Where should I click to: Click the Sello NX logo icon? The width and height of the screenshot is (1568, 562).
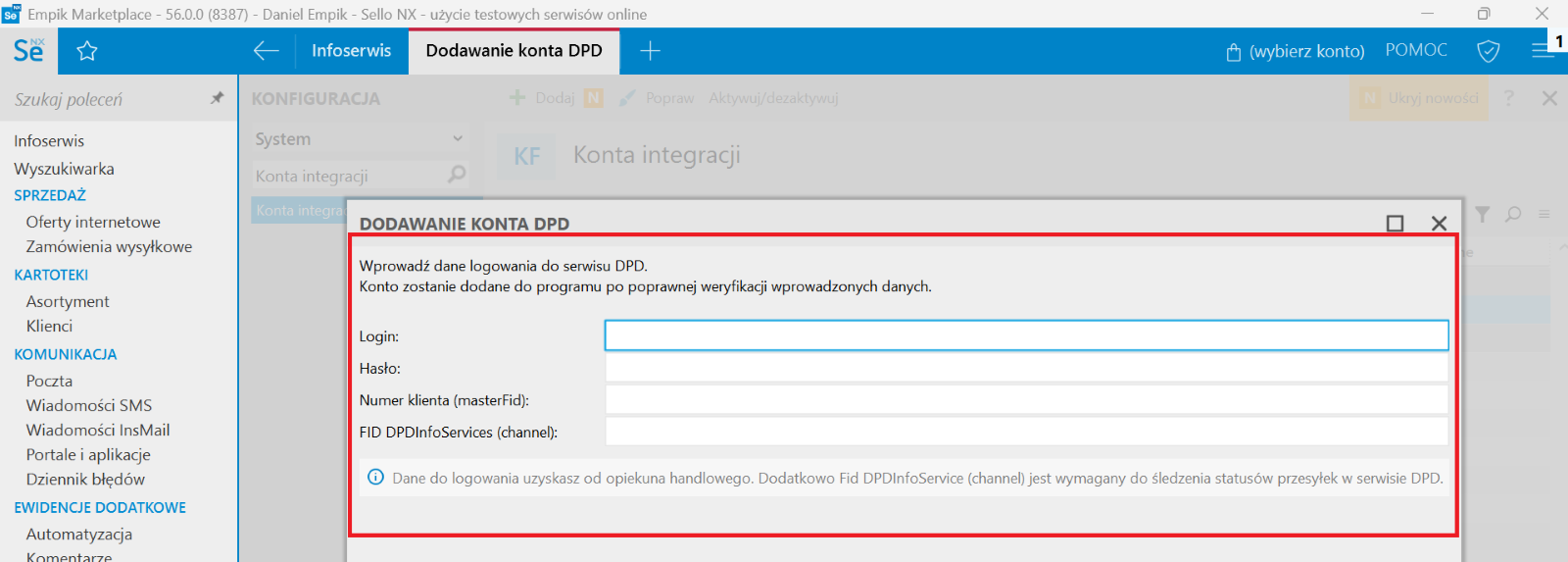tap(28, 51)
